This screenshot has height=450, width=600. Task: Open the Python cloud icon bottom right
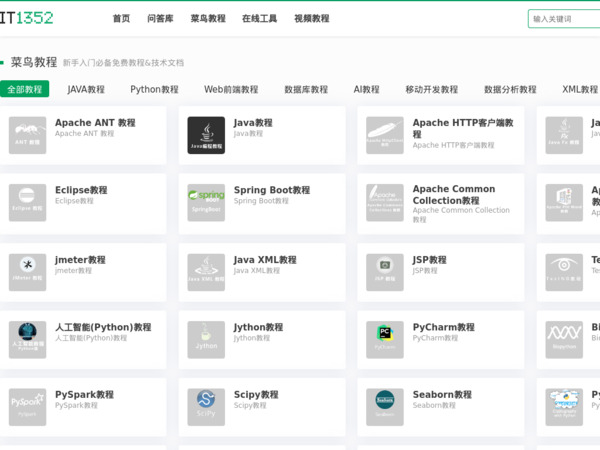pyautogui.click(x=564, y=407)
